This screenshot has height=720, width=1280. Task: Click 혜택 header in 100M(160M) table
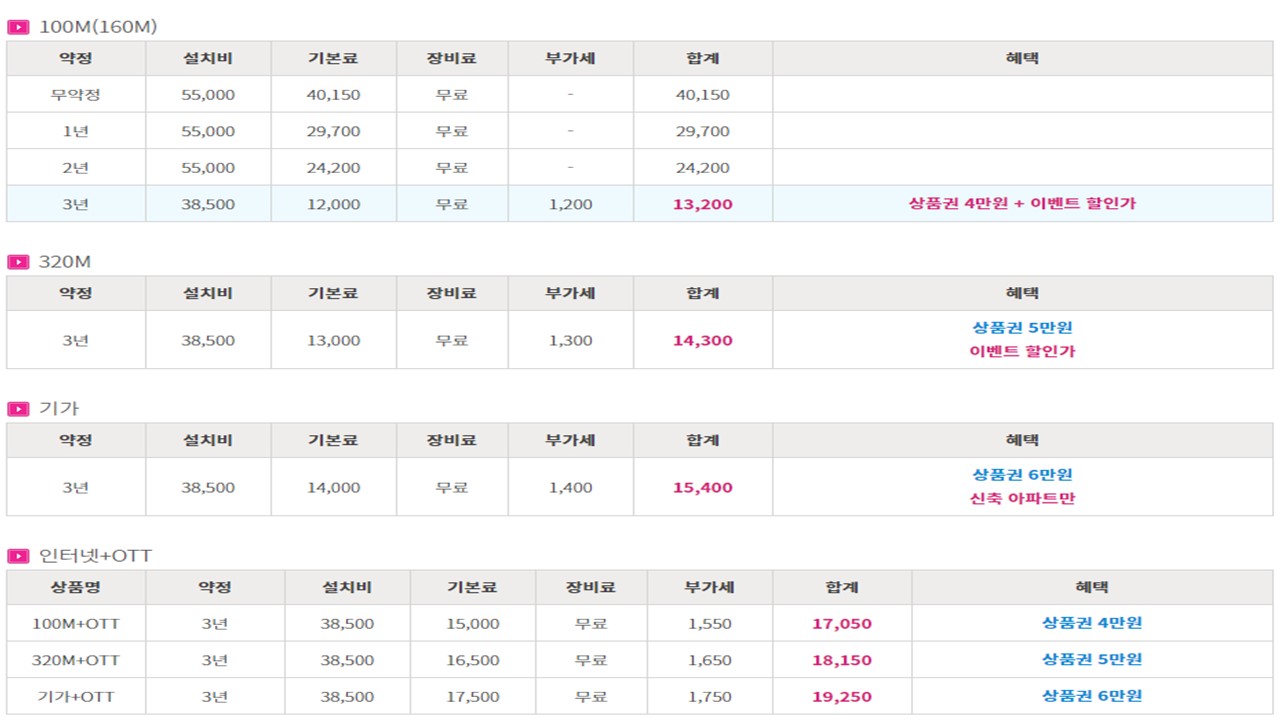[x=1022, y=58]
